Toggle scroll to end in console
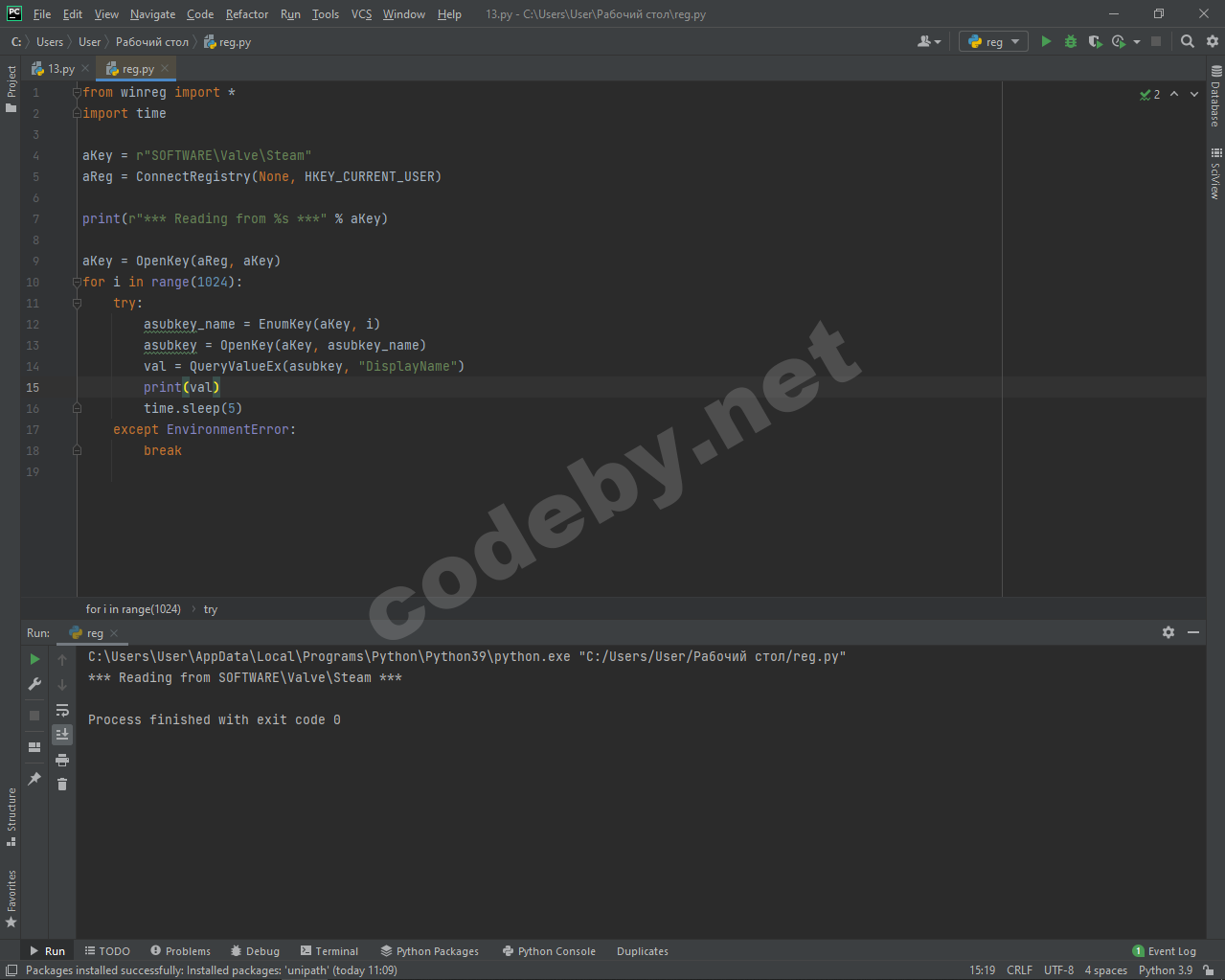 62,735
